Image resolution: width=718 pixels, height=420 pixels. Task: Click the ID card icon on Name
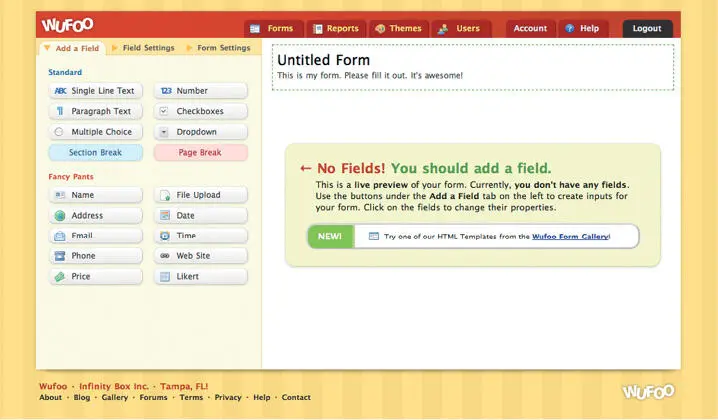(60, 195)
